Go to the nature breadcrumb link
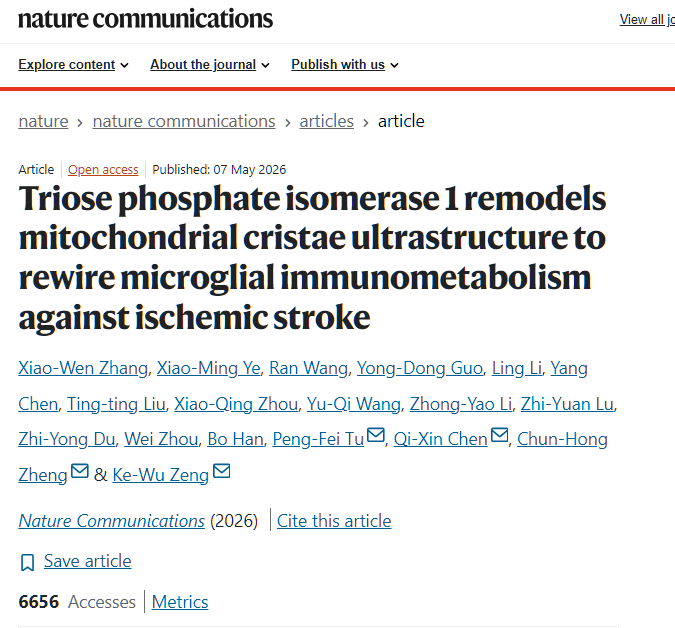675x628 pixels. click(43, 121)
